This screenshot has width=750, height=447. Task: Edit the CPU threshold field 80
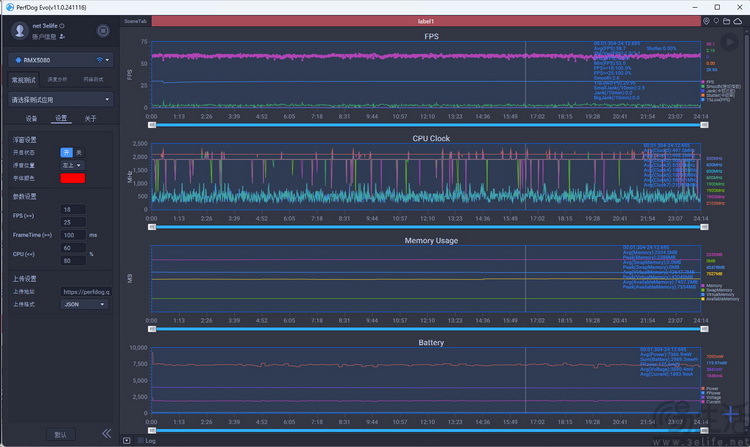[x=73, y=261]
